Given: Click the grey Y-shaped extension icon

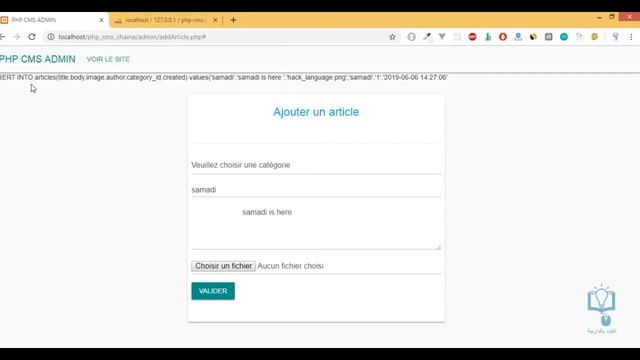Looking at the screenshot, I should click(442, 37).
